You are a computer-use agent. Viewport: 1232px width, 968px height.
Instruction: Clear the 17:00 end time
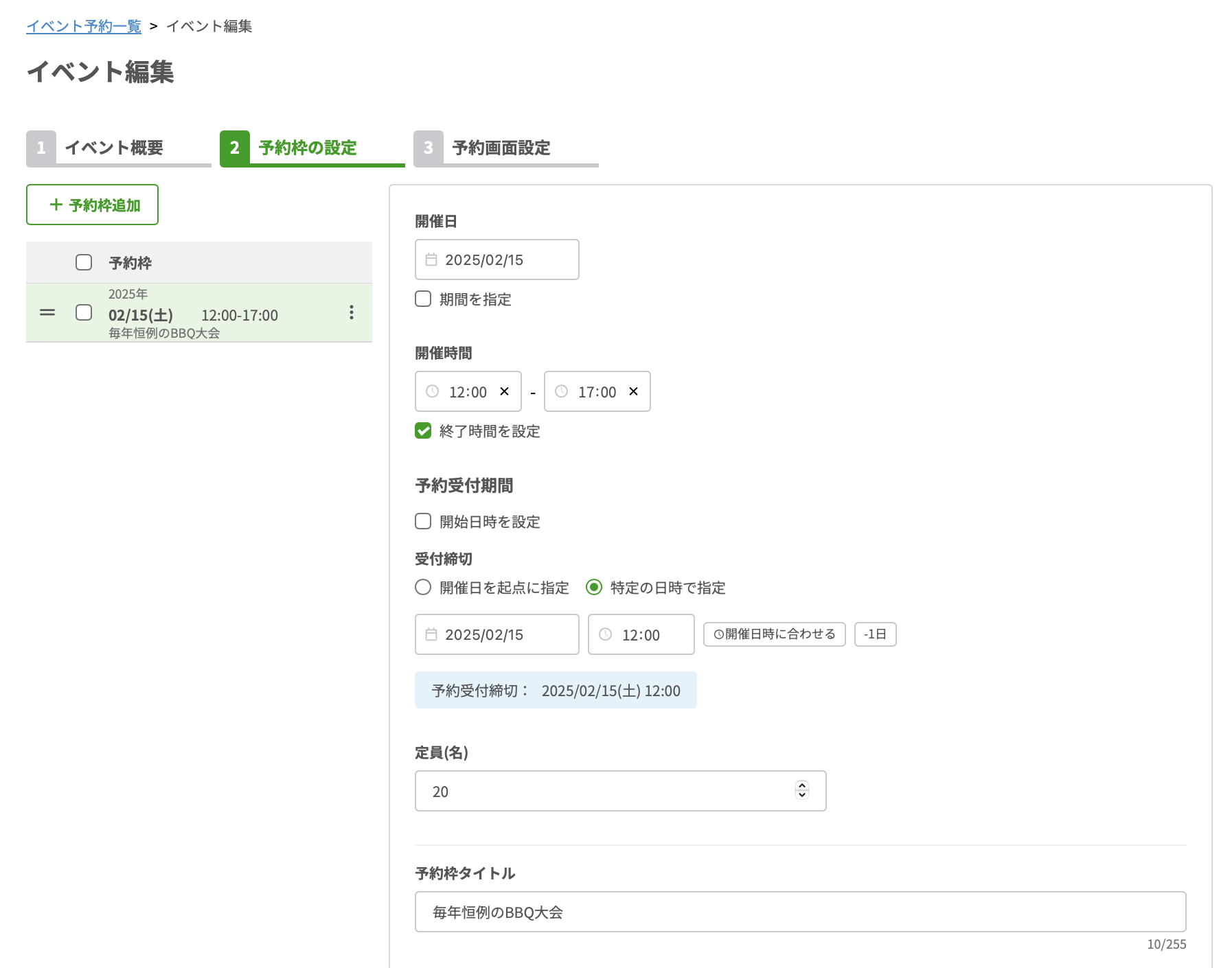[633, 391]
